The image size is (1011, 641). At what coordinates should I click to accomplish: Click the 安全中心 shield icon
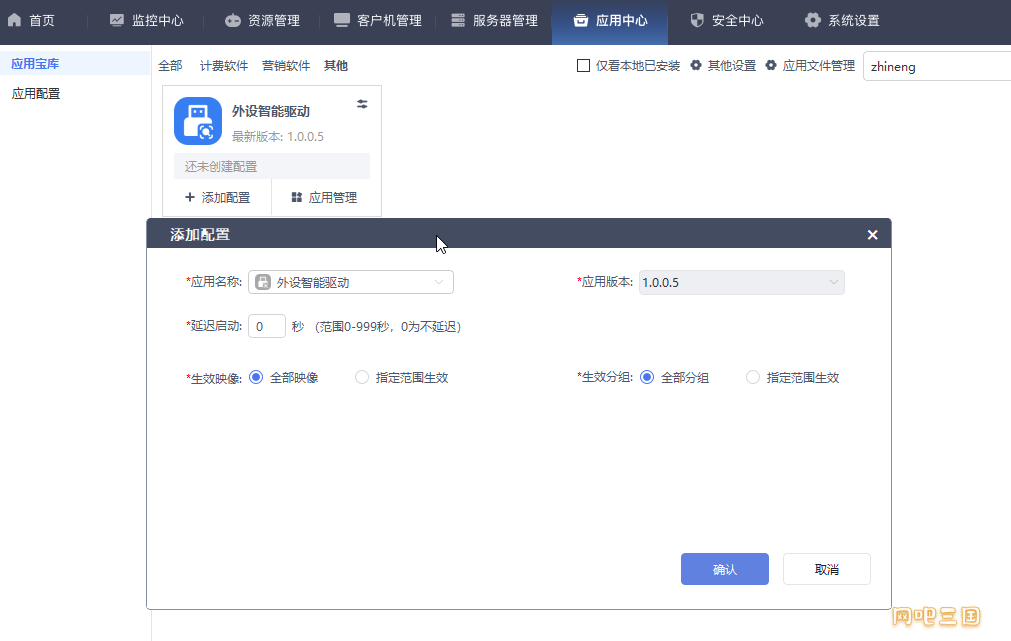(697, 20)
